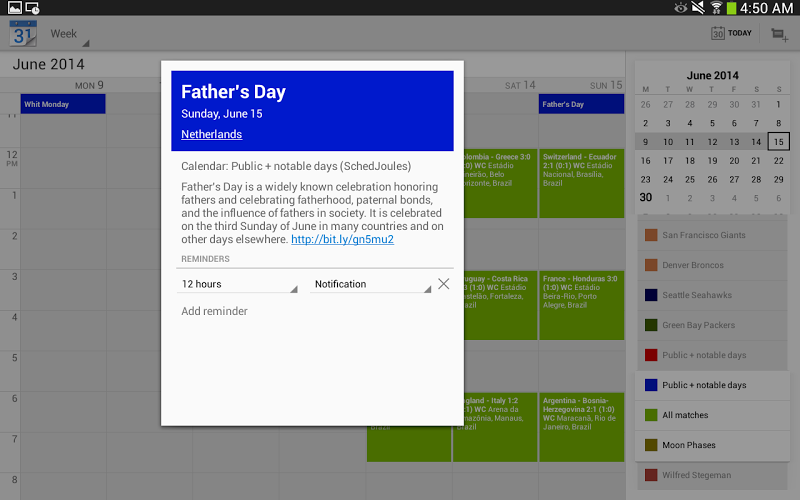Tap the 4:50 AM clock
Image resolution: width=800 pixels, height=500 pixels.
[x=766, y=8]
